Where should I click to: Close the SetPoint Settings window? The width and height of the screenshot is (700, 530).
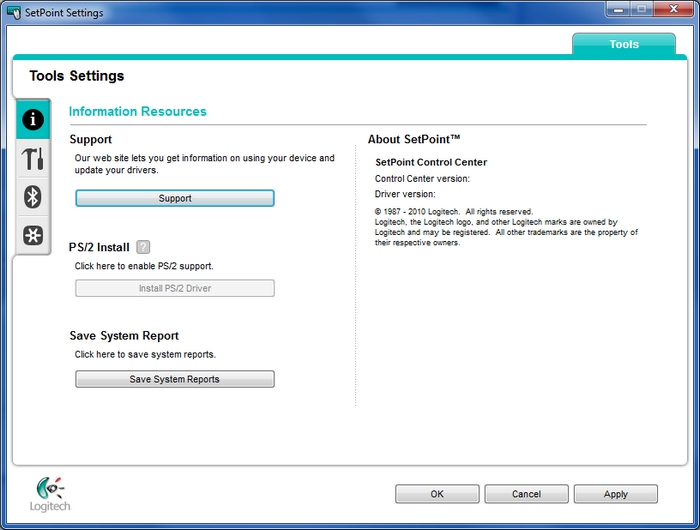(x=674, y=9)
